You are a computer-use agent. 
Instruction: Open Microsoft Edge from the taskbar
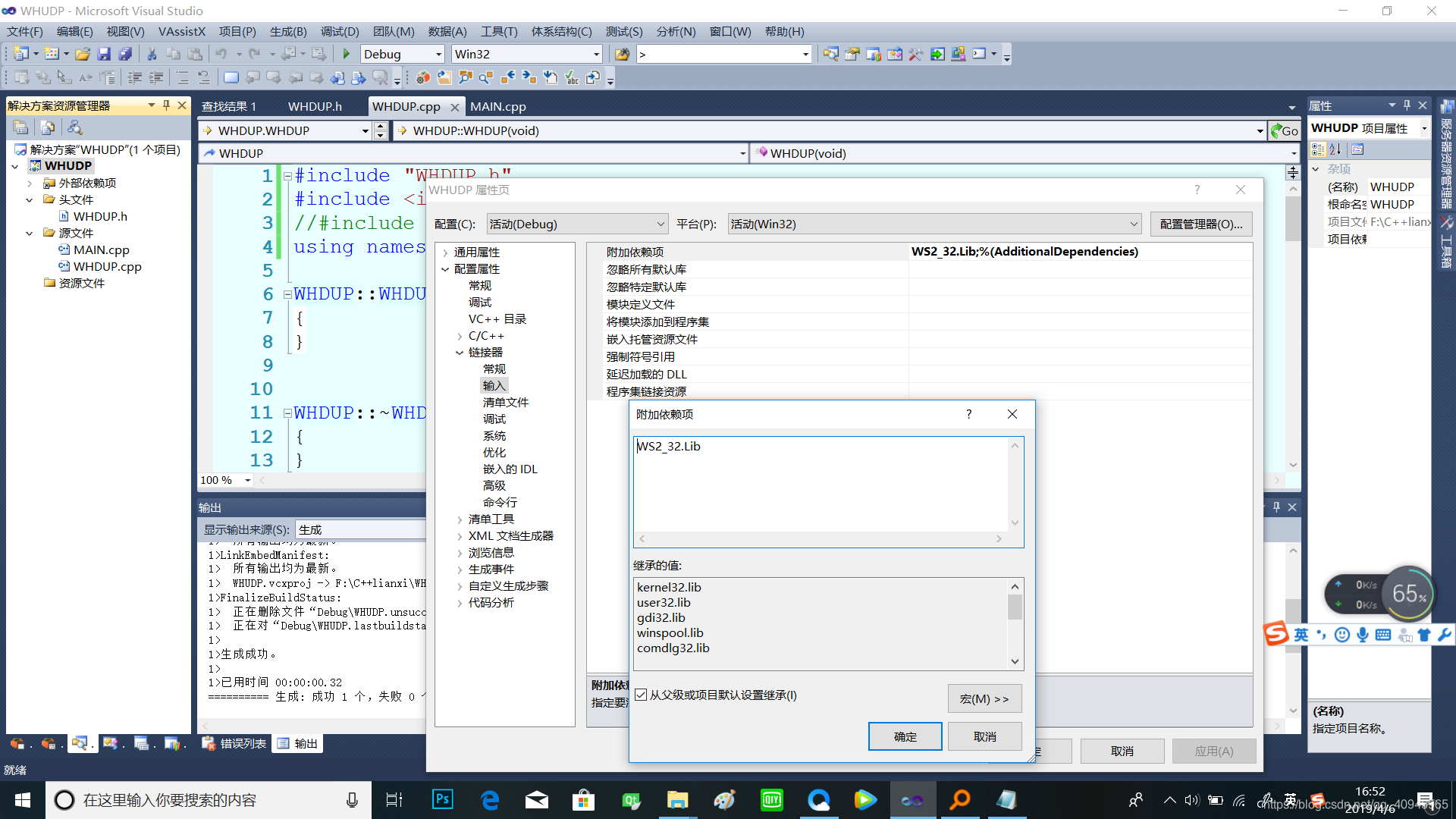(490, 799)
